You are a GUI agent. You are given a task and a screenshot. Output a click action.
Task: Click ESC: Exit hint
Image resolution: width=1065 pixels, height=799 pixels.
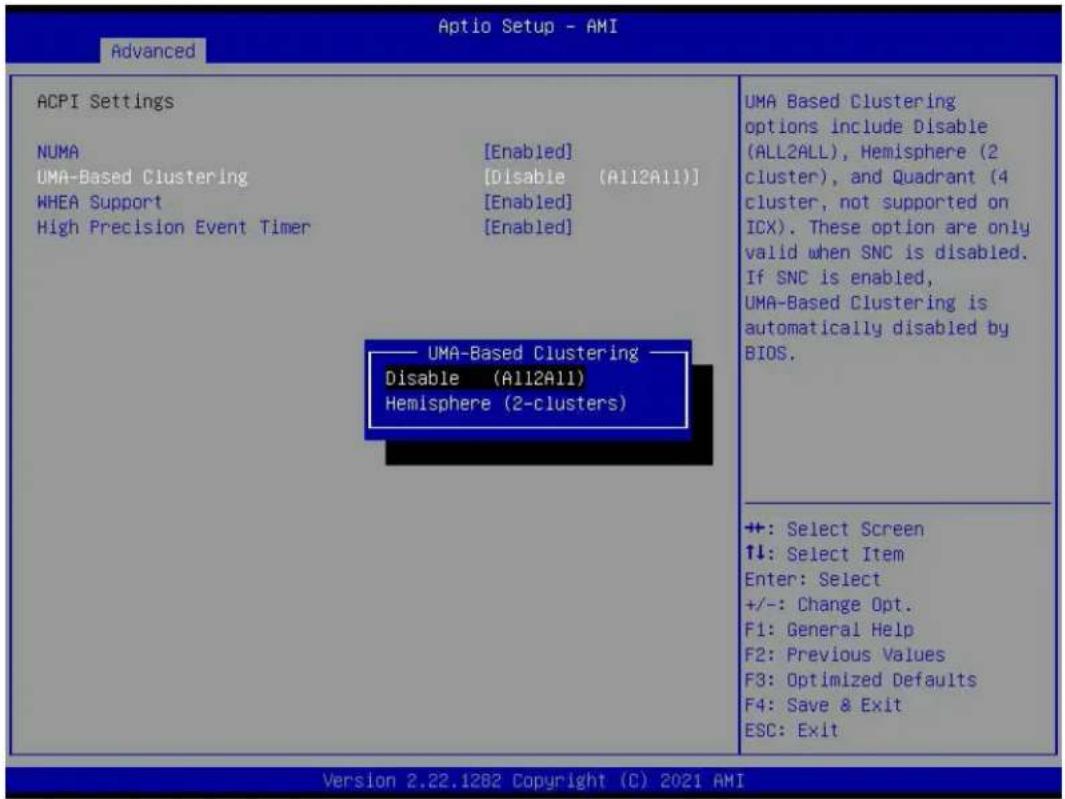[x=792, y=730]
